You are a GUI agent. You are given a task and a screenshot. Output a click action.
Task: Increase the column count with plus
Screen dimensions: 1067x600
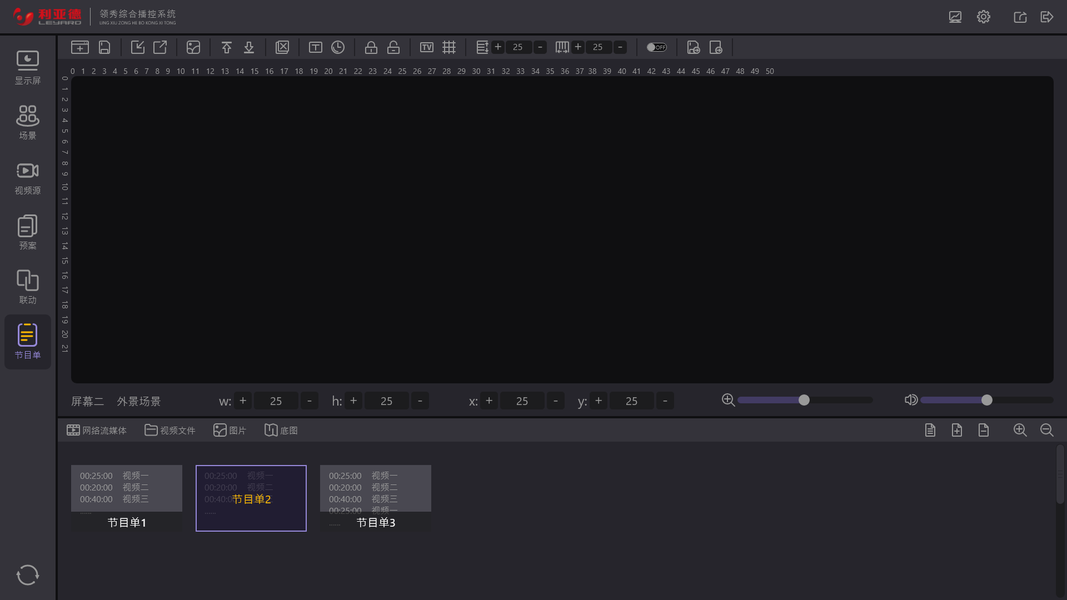[x=578, y=47]
